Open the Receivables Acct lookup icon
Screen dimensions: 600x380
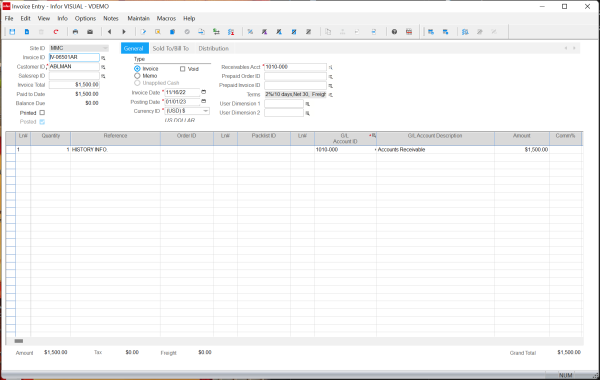tap(331, 67)
